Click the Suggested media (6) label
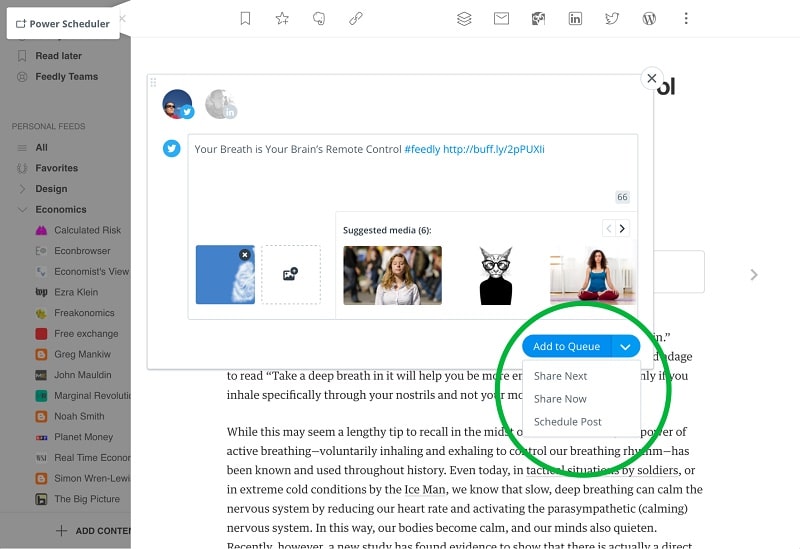The width and height of the screenshot is (800, 549). 387,230
